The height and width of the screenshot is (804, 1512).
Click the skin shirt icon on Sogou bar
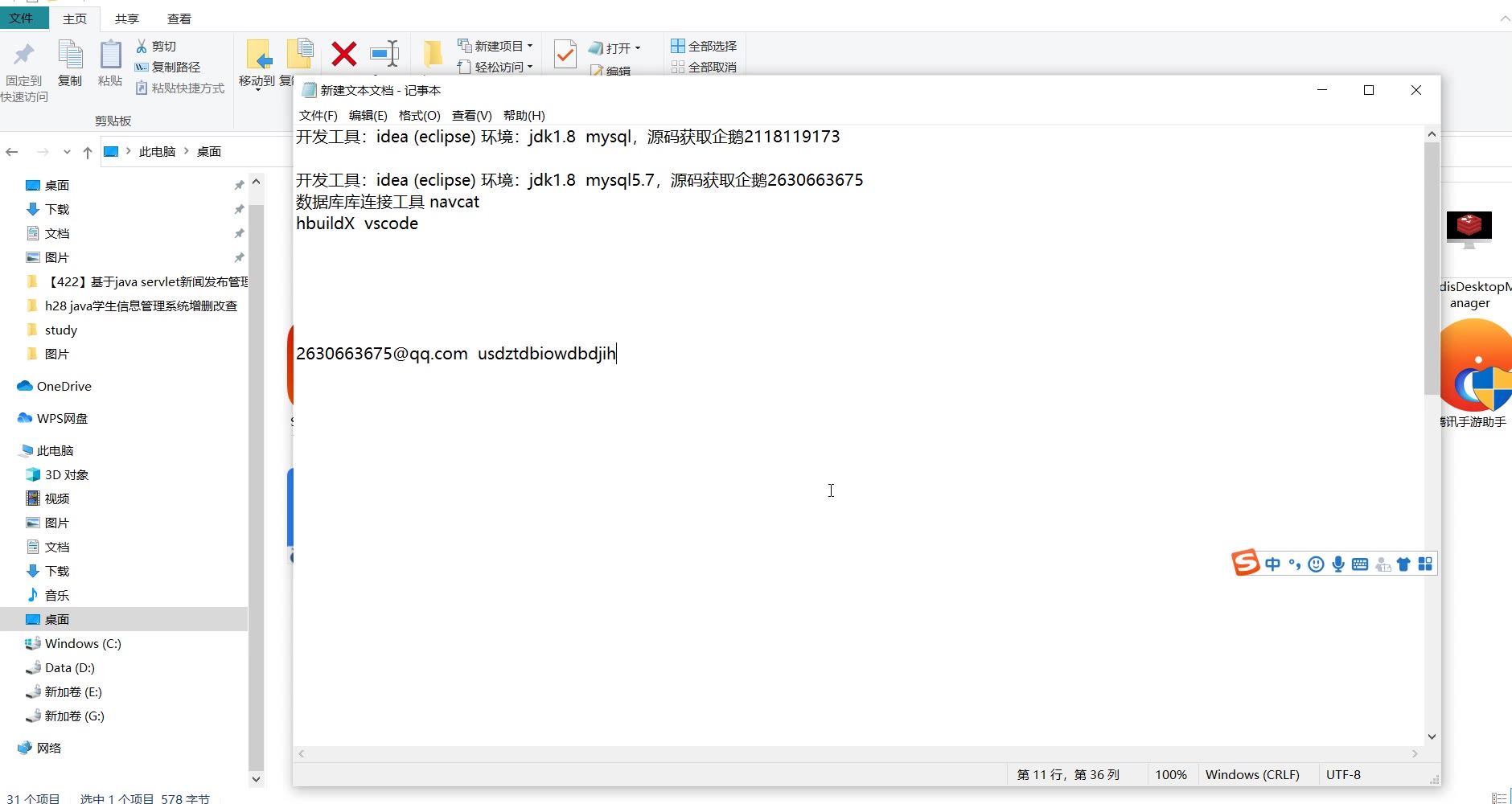(1403, 564)
